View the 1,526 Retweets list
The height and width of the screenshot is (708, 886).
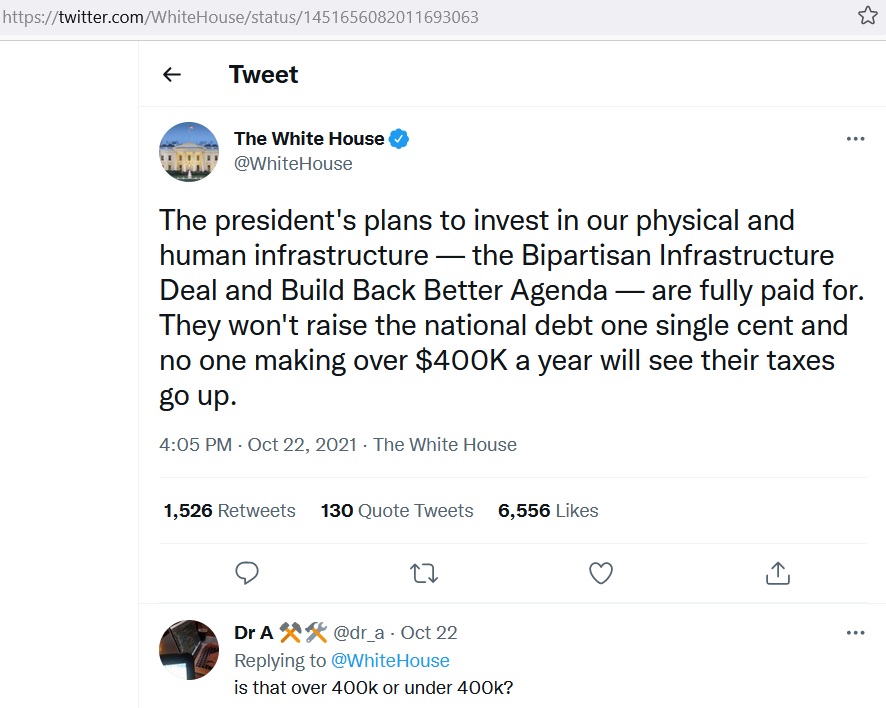point(230,511)
